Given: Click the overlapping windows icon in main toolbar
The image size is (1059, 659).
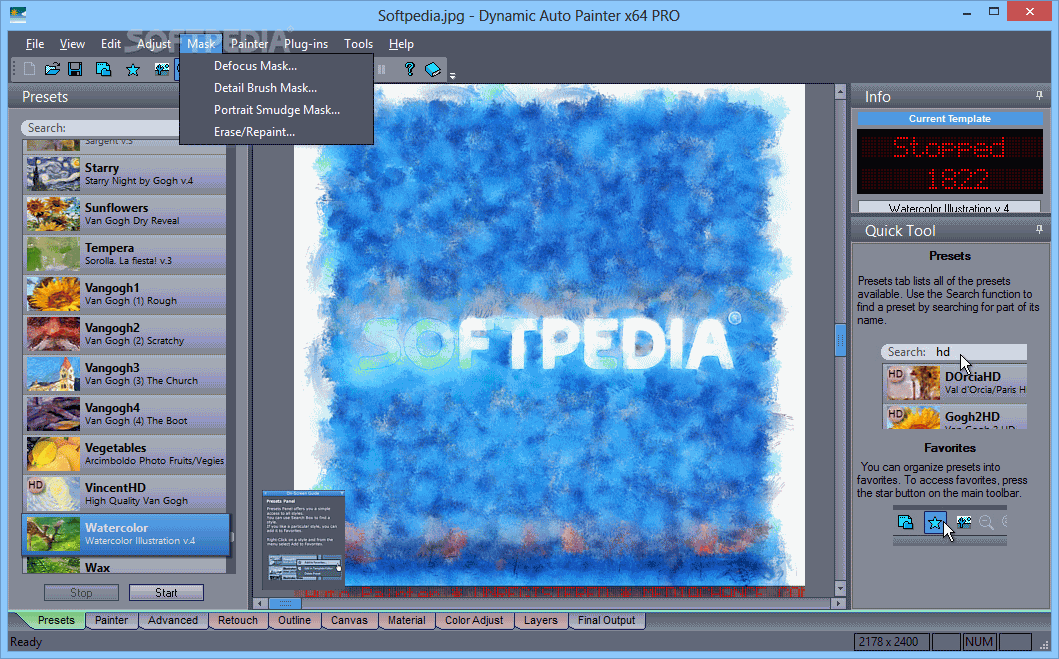Looking at the screenshot, I should coord(103,69).
